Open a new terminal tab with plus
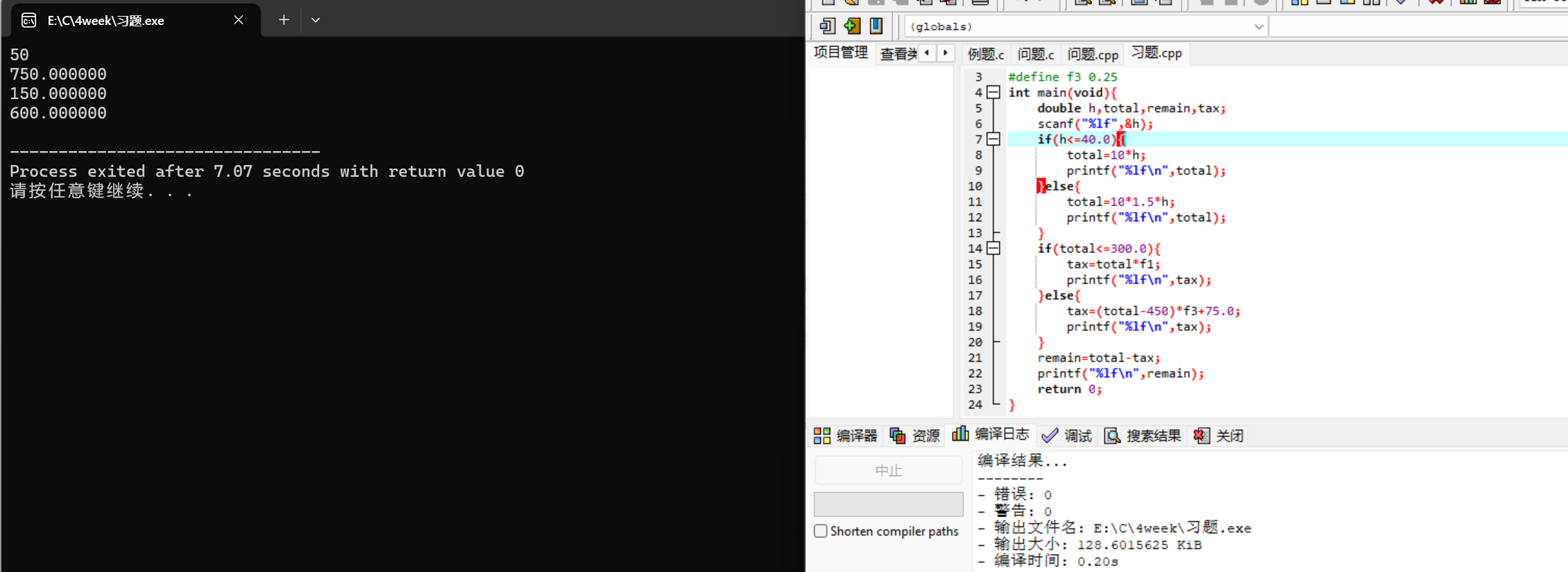The width and height of the screenshot is (1568, 572). tap(284, 20)
